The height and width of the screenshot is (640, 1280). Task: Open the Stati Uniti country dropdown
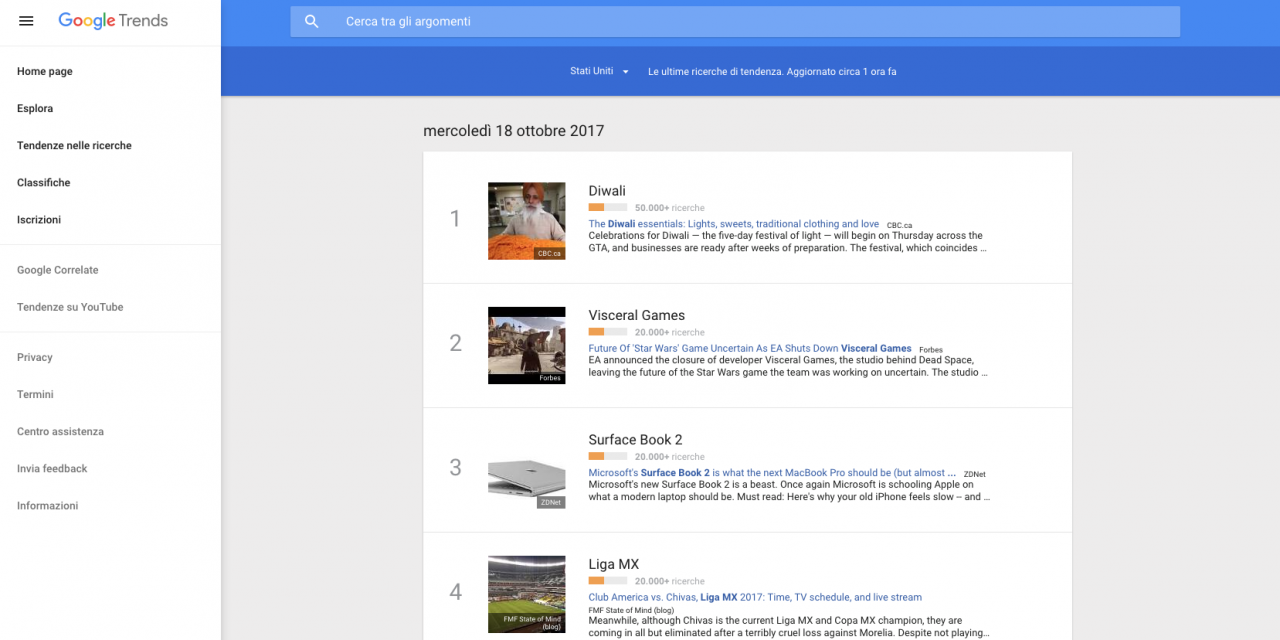[599, 72]
